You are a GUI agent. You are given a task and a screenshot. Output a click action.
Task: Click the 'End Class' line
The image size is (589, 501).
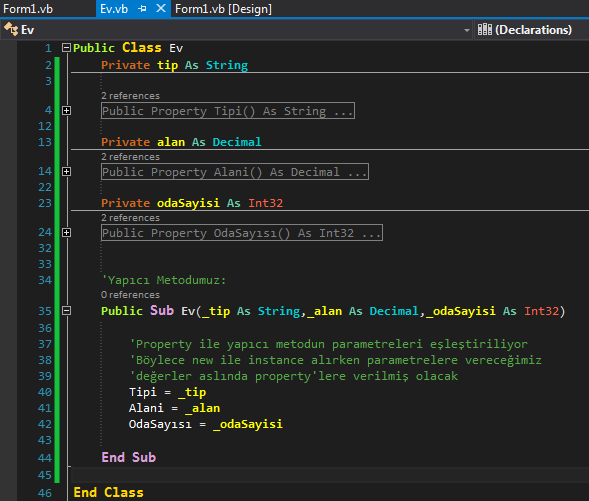tap(109, 492)
